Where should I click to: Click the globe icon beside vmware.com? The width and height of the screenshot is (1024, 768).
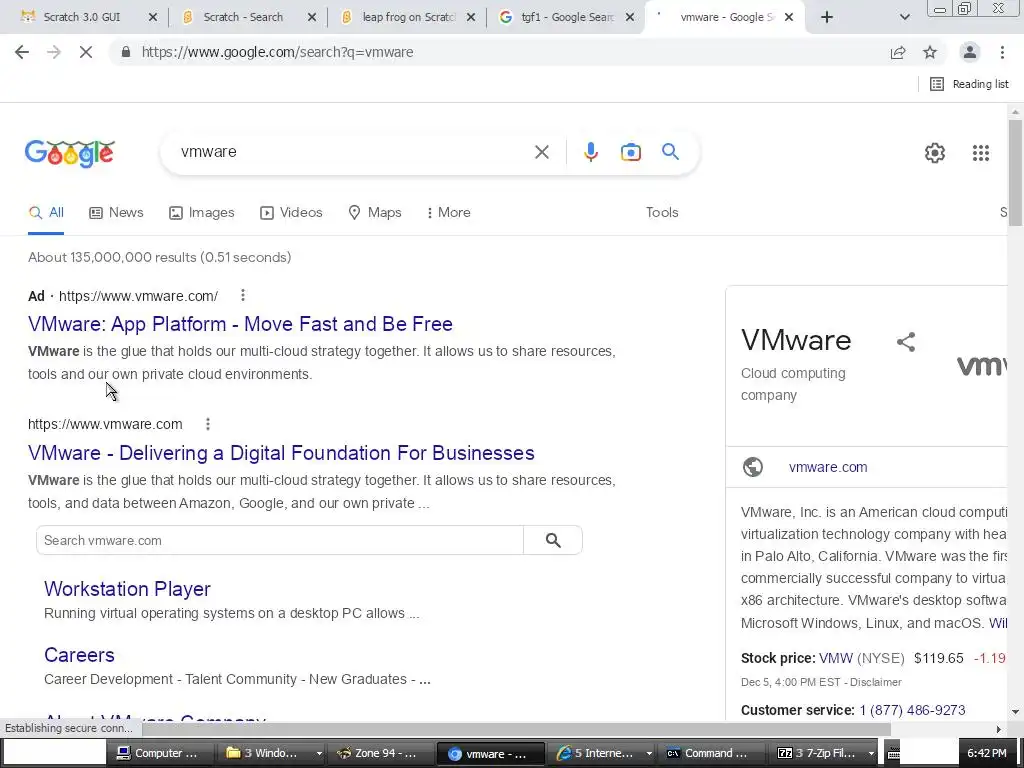(x=753, y=467)
